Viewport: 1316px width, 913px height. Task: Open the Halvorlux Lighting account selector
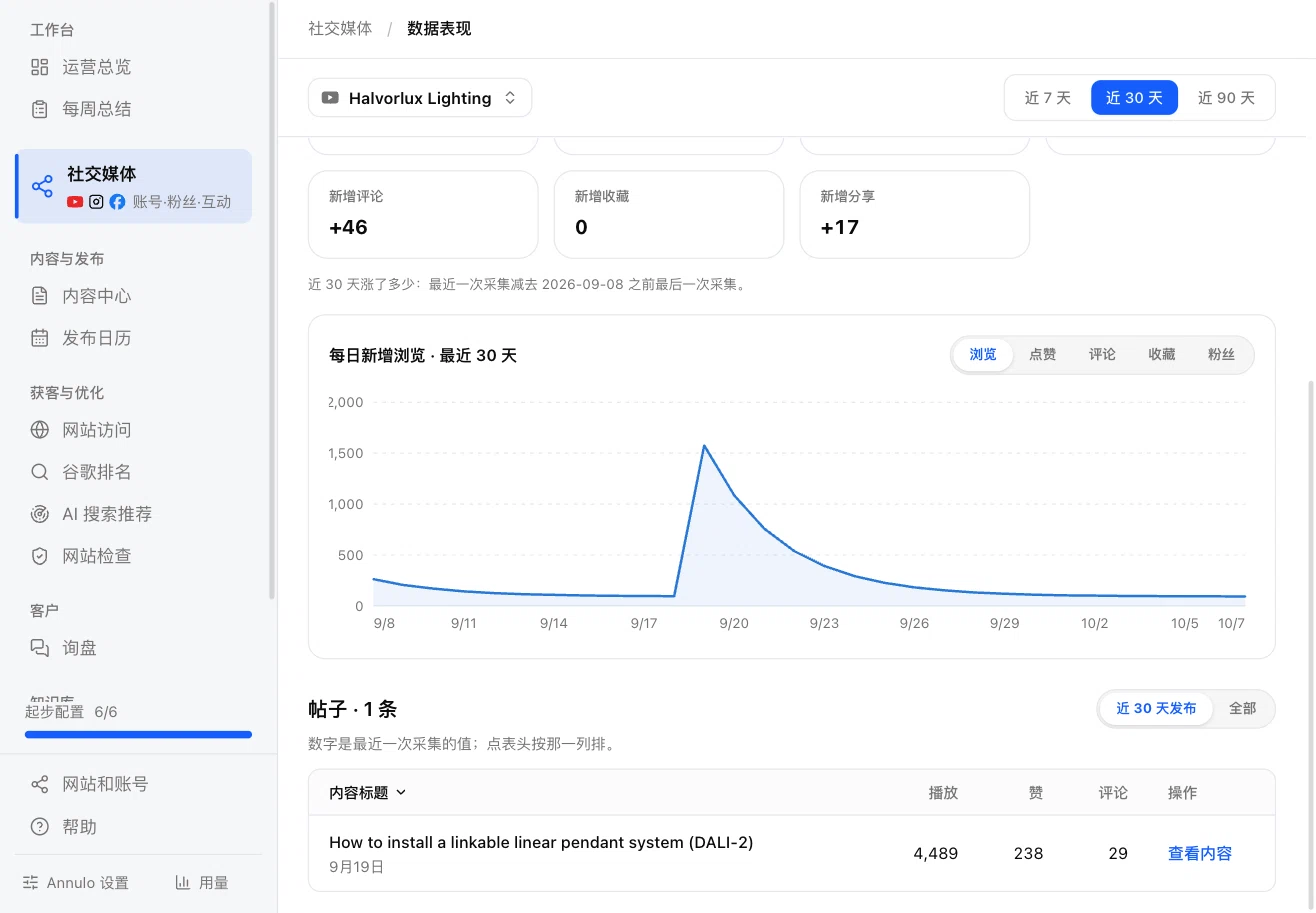tap(420, 98)
